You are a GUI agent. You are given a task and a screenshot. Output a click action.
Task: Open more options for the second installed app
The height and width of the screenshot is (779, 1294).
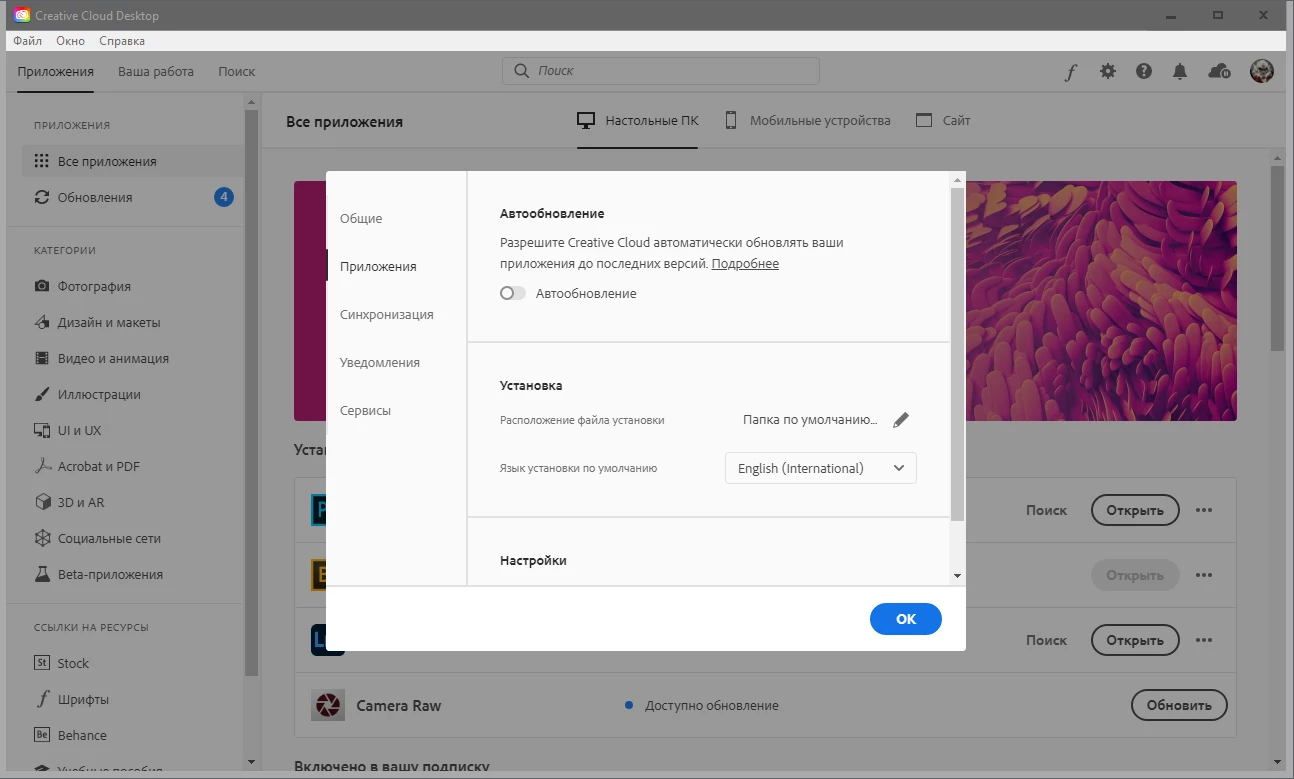[x=1204, y=575]
